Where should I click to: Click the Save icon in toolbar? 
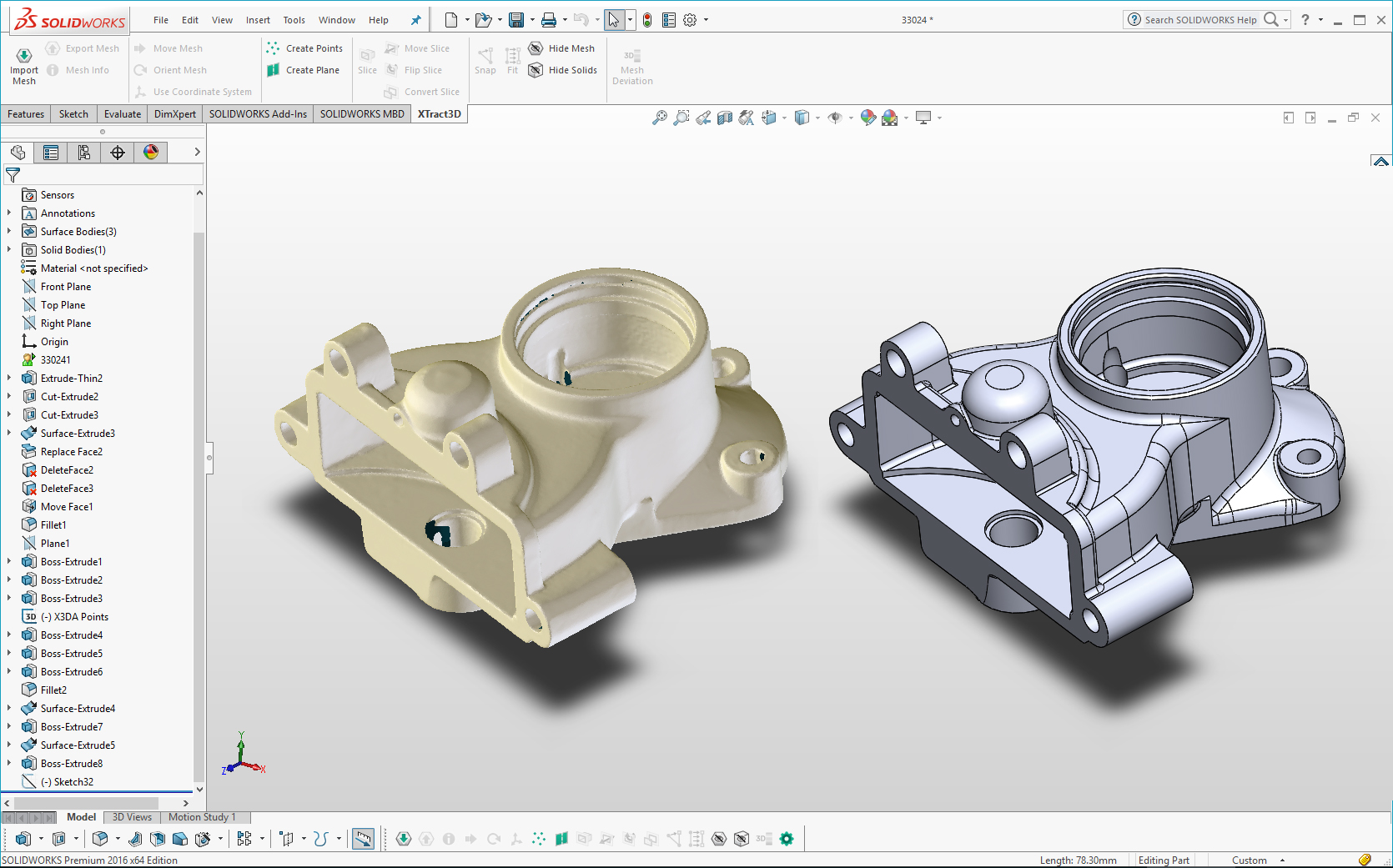click(516, 20)
